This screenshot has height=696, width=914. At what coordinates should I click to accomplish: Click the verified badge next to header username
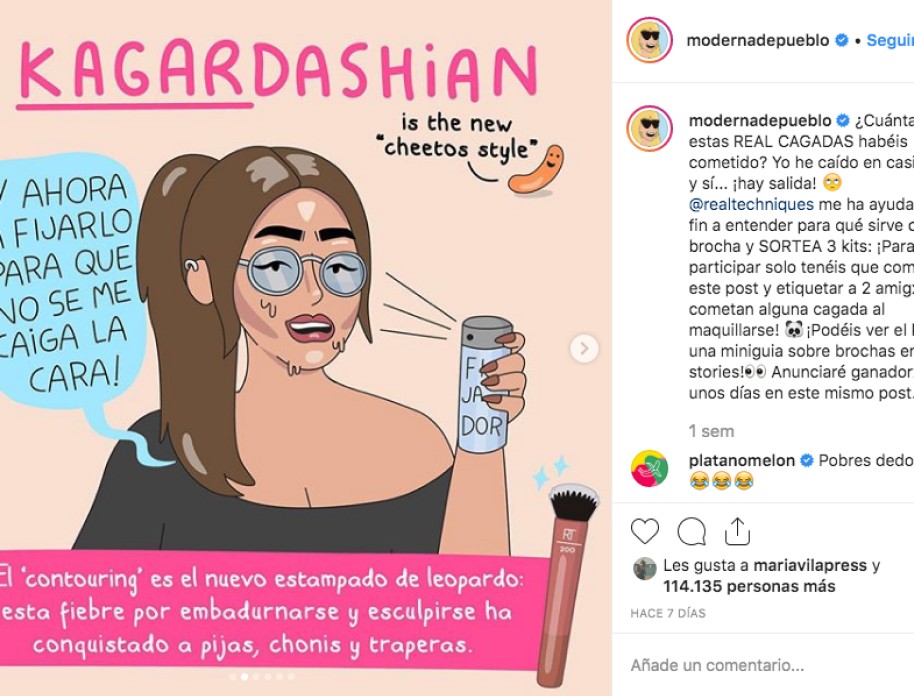click(x=842, y=40)
